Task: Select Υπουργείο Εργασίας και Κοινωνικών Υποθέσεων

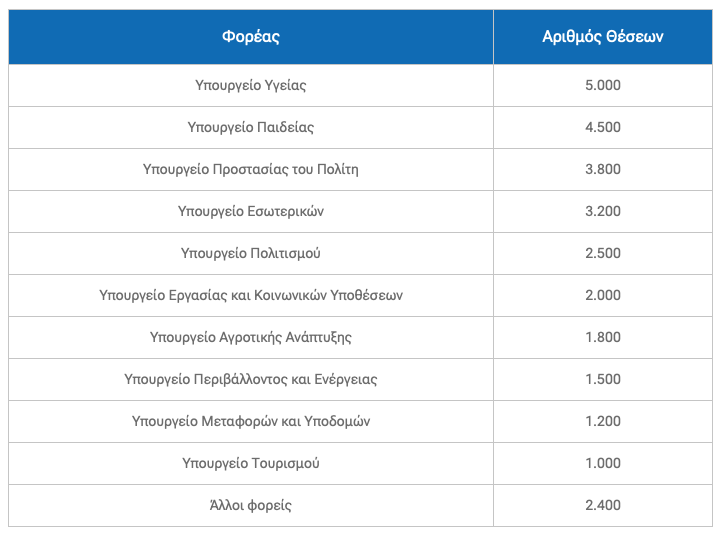Action: 250,295
